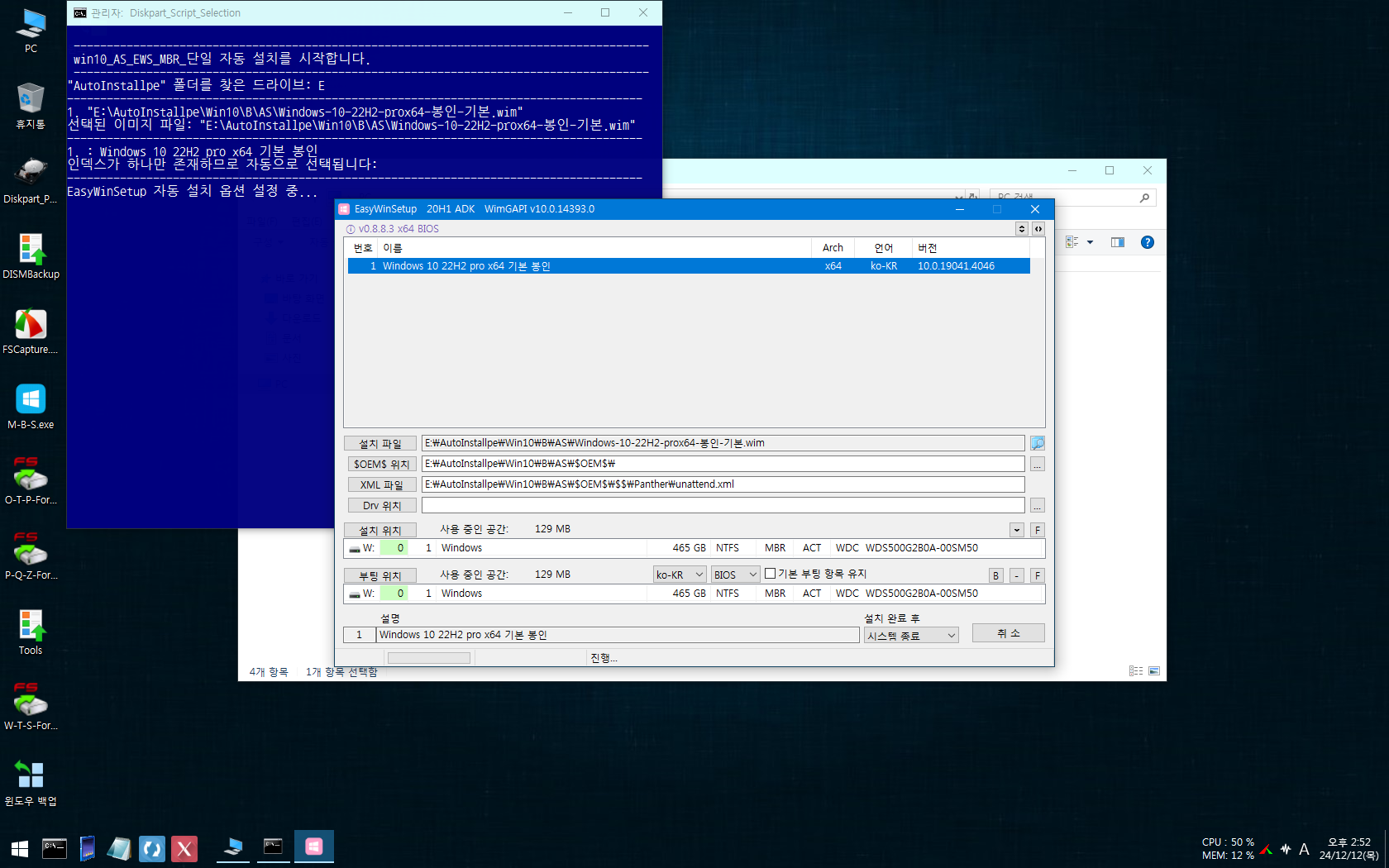Select the Tools desktop icon
1389x868 pixels.
tap(31, 632)
